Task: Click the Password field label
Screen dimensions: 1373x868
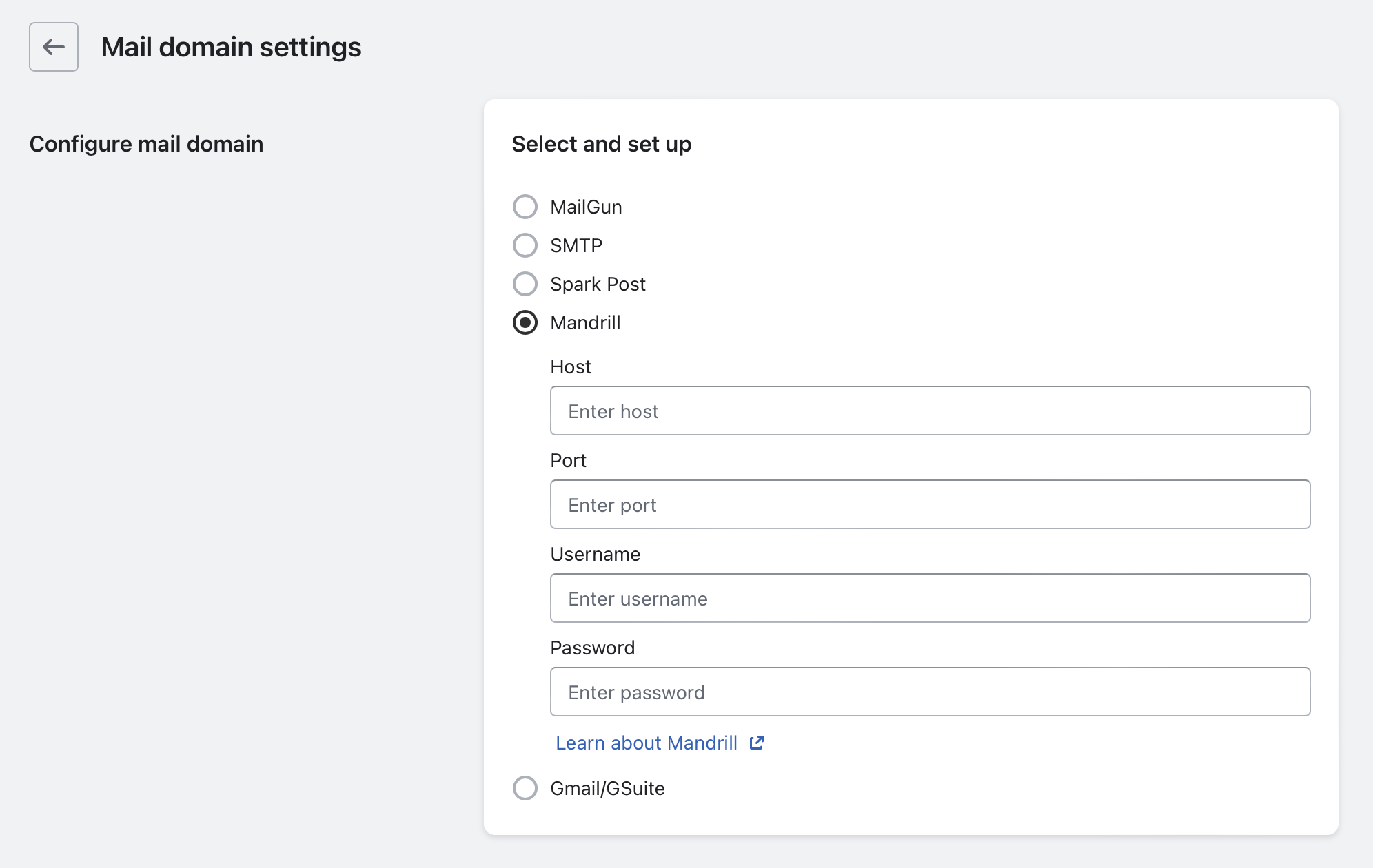Action: point(592,648)
